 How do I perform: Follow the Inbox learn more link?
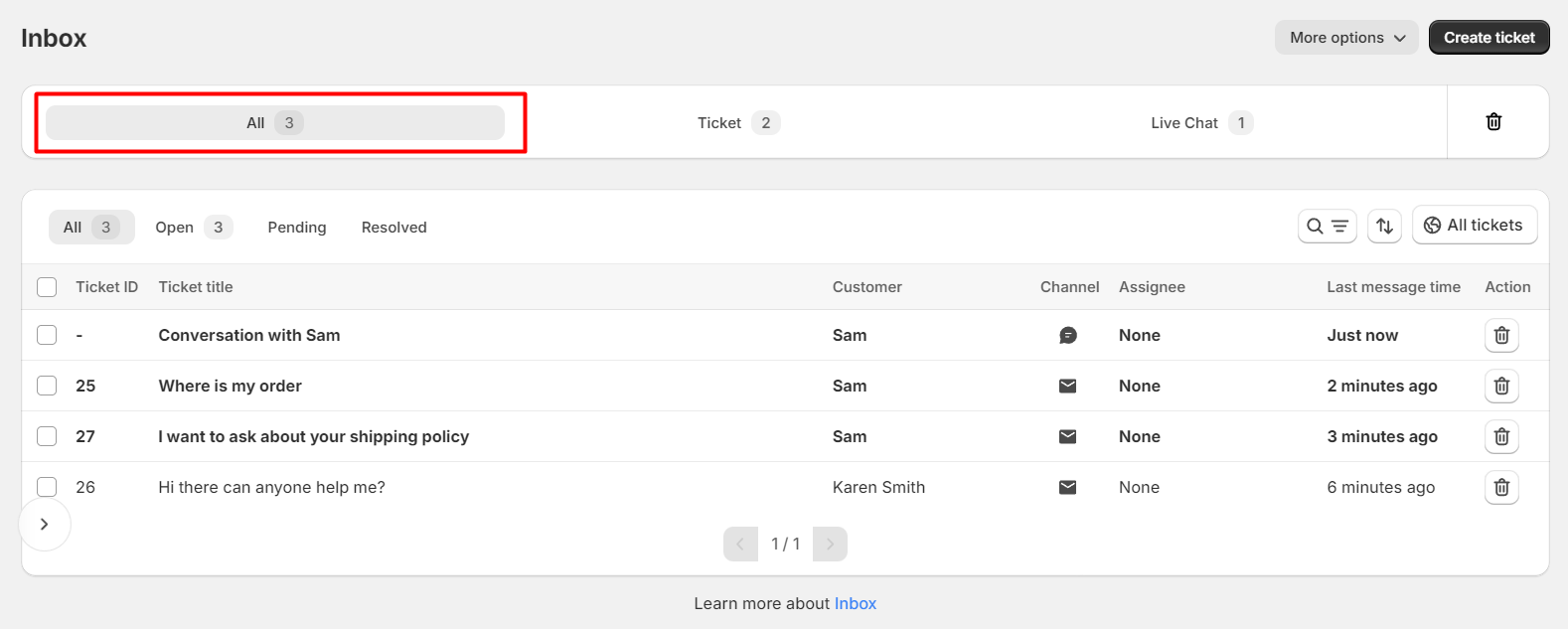coord(856,603)
